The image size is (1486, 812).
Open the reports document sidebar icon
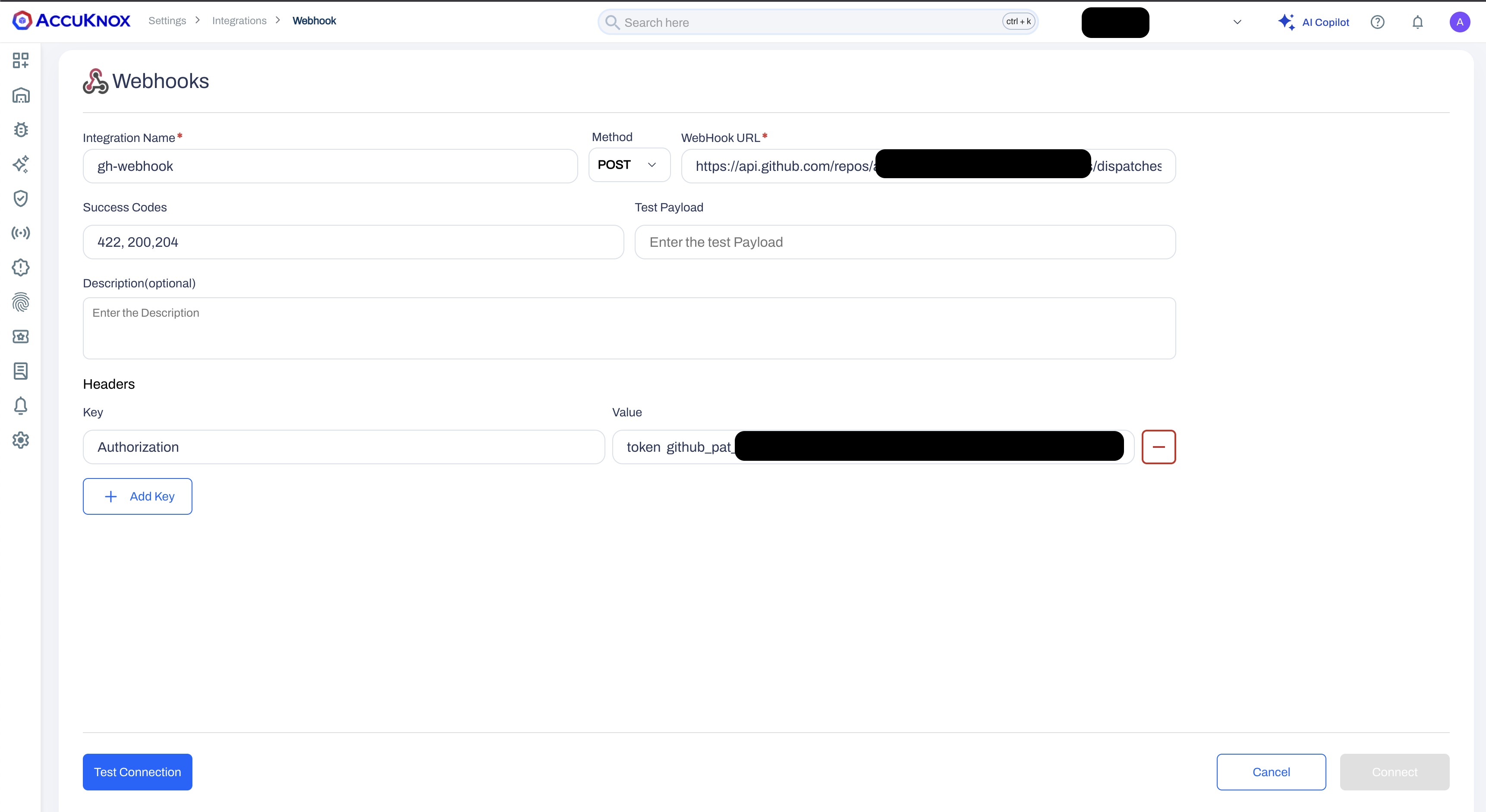21,371
